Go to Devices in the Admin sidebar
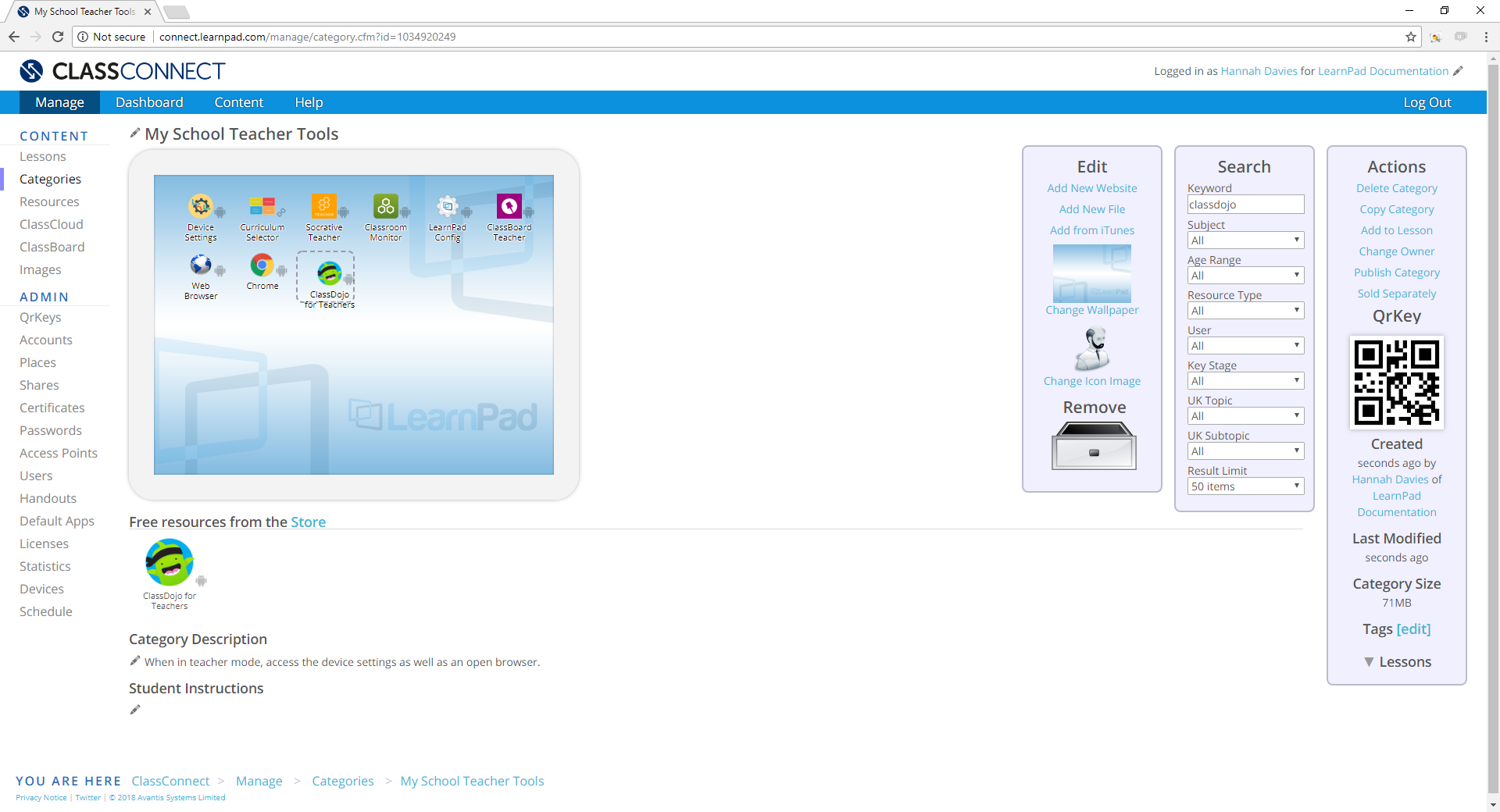 pyautogui.click(x=42, y=589)
